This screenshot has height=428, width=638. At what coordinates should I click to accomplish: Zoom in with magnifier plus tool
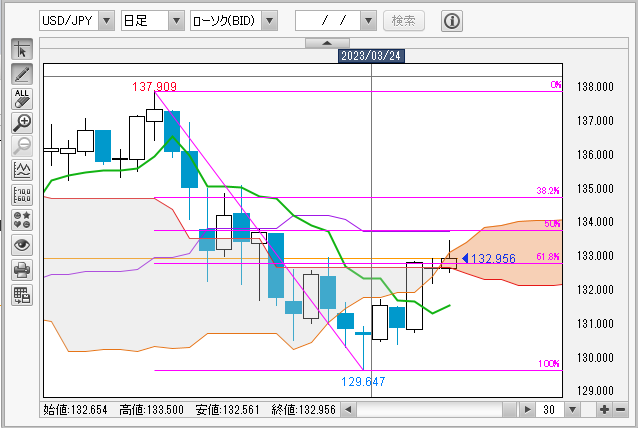22,123
